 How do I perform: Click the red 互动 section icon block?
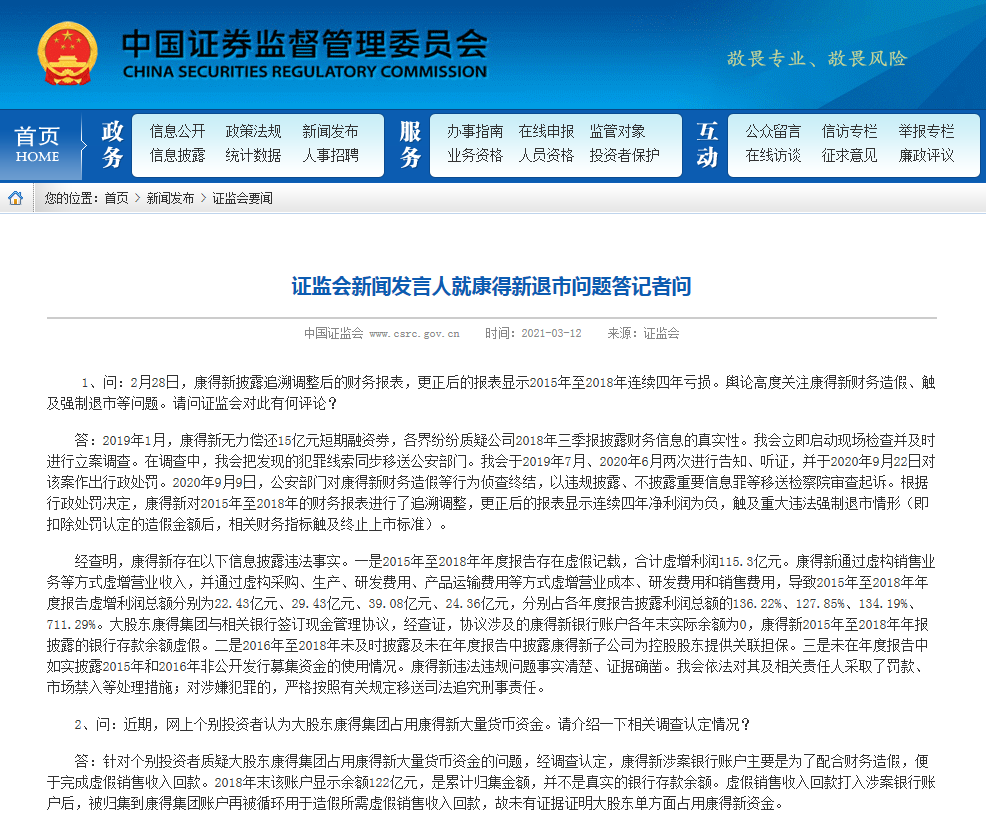[x=705, y=144]
